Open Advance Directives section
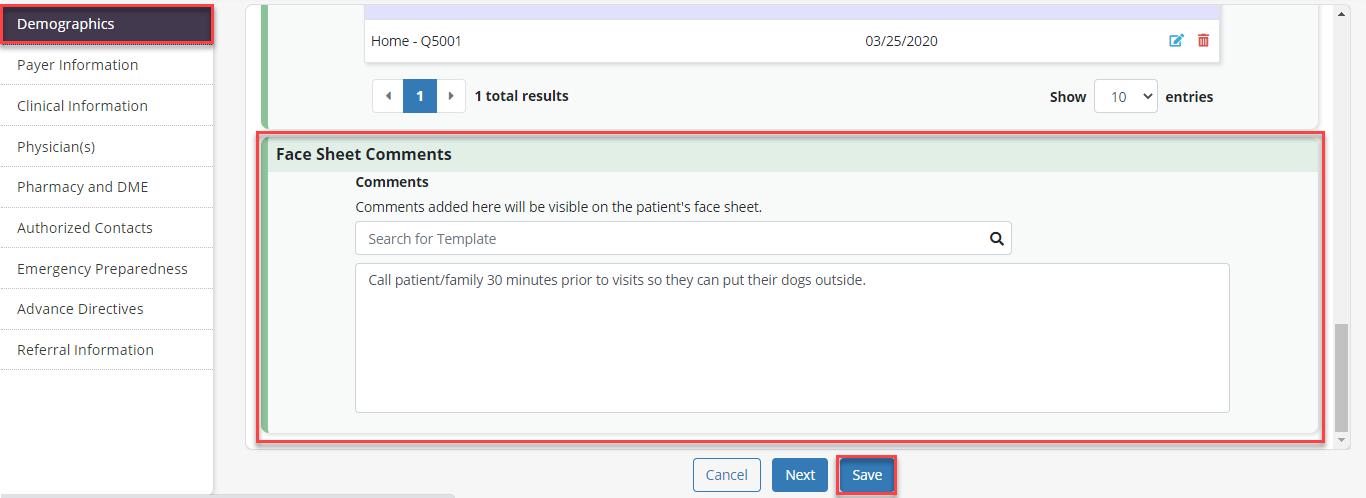The image size is (1366, 498). coord(80,309)
